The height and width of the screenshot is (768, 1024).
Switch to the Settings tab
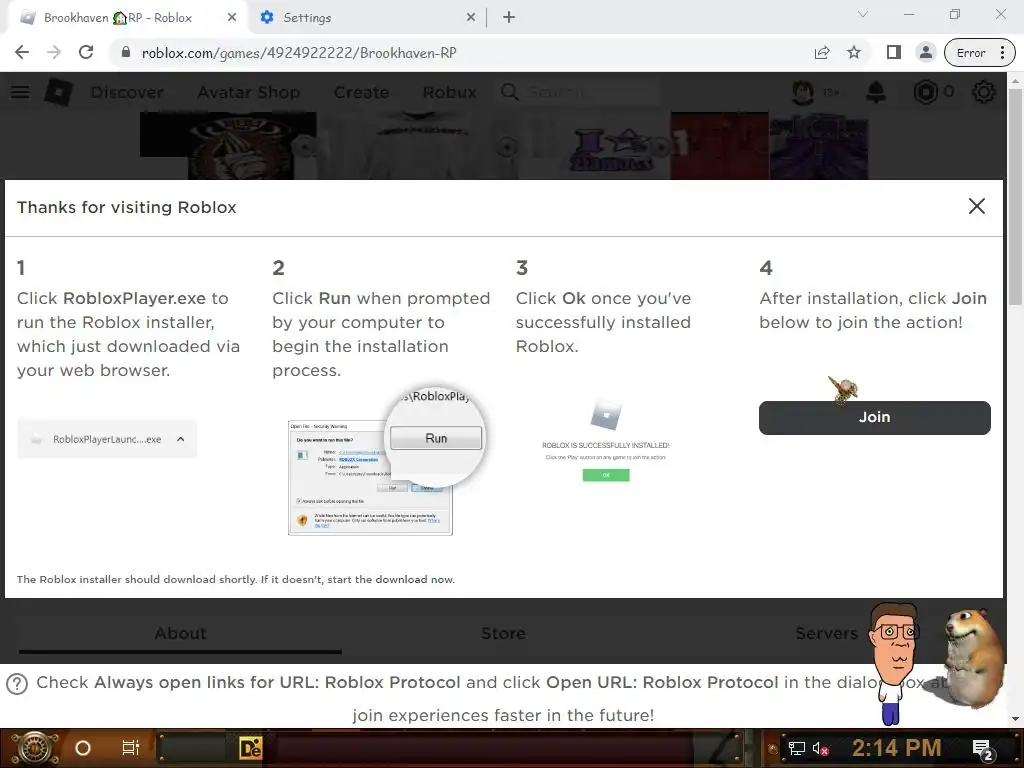(x=367, y=18)
